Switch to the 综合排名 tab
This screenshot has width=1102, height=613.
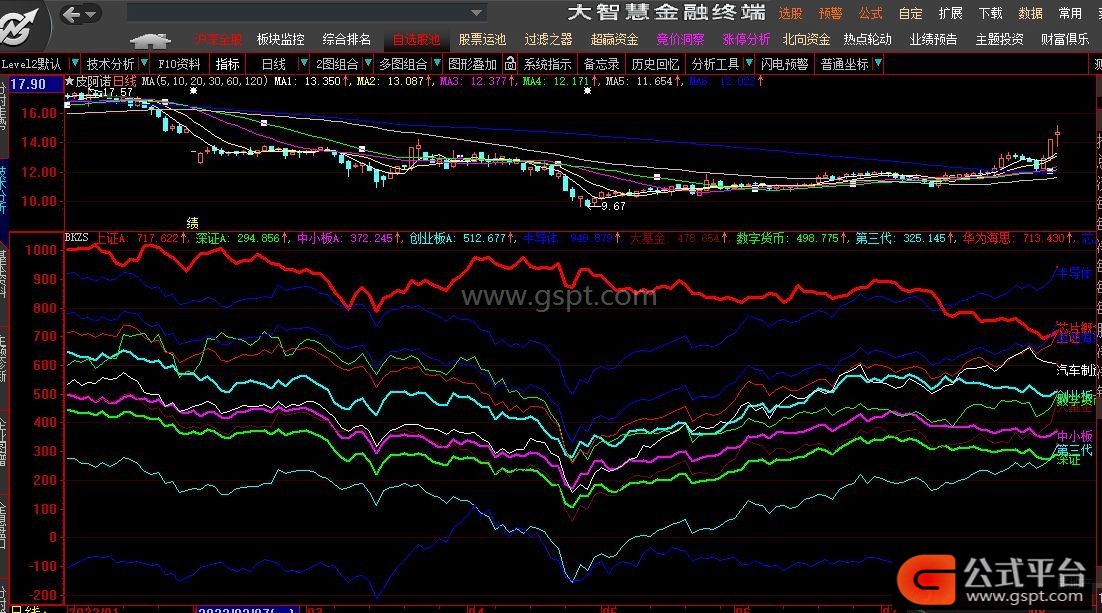pyautogui.click(x=346, y=39)
